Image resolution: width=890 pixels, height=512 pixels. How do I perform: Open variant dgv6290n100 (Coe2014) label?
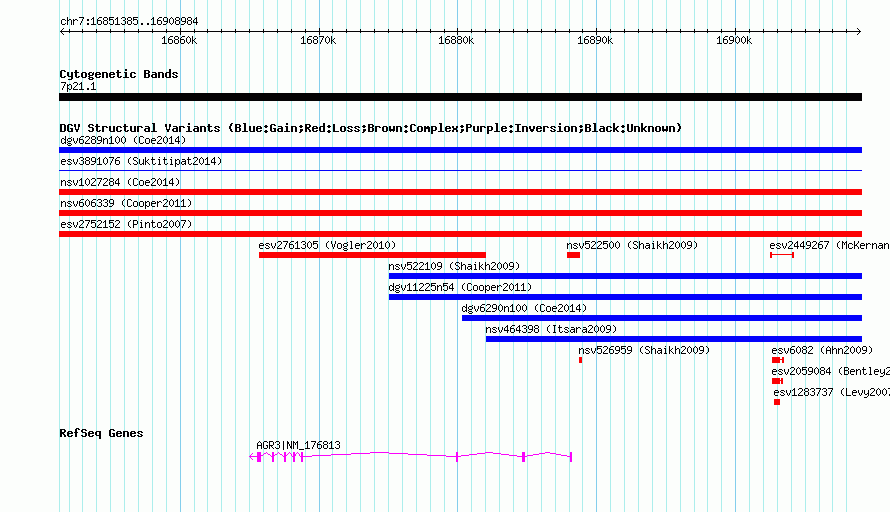coord(524,308)
